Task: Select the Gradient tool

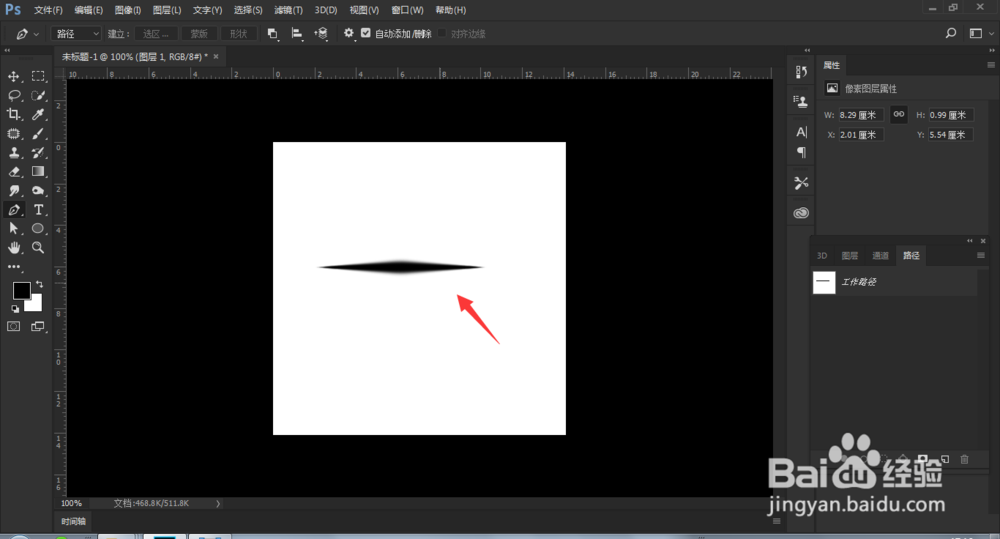Action: [38, 172]
